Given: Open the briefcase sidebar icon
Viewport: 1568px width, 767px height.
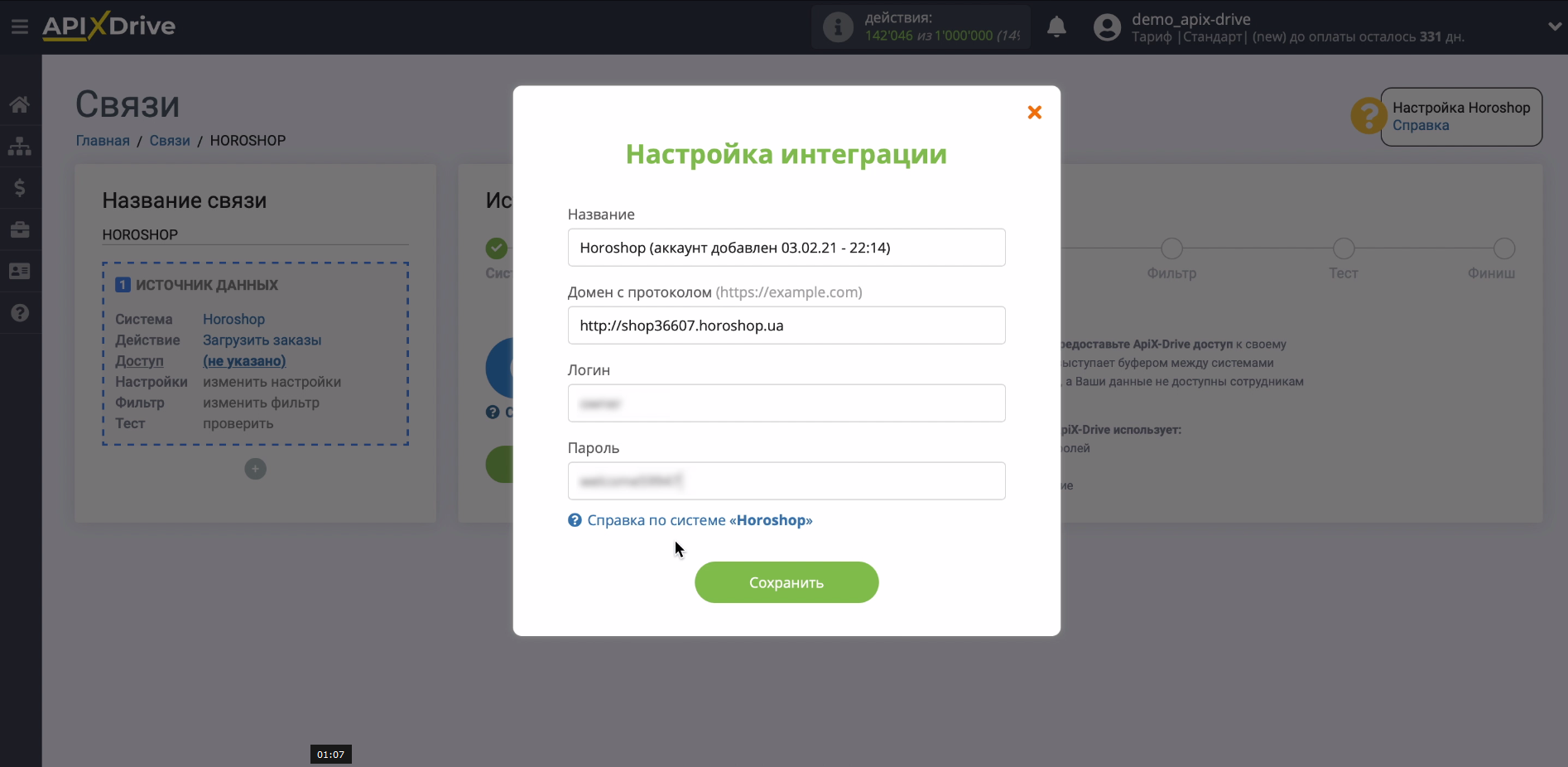Looking at the screenshot, I should point(20,229).
